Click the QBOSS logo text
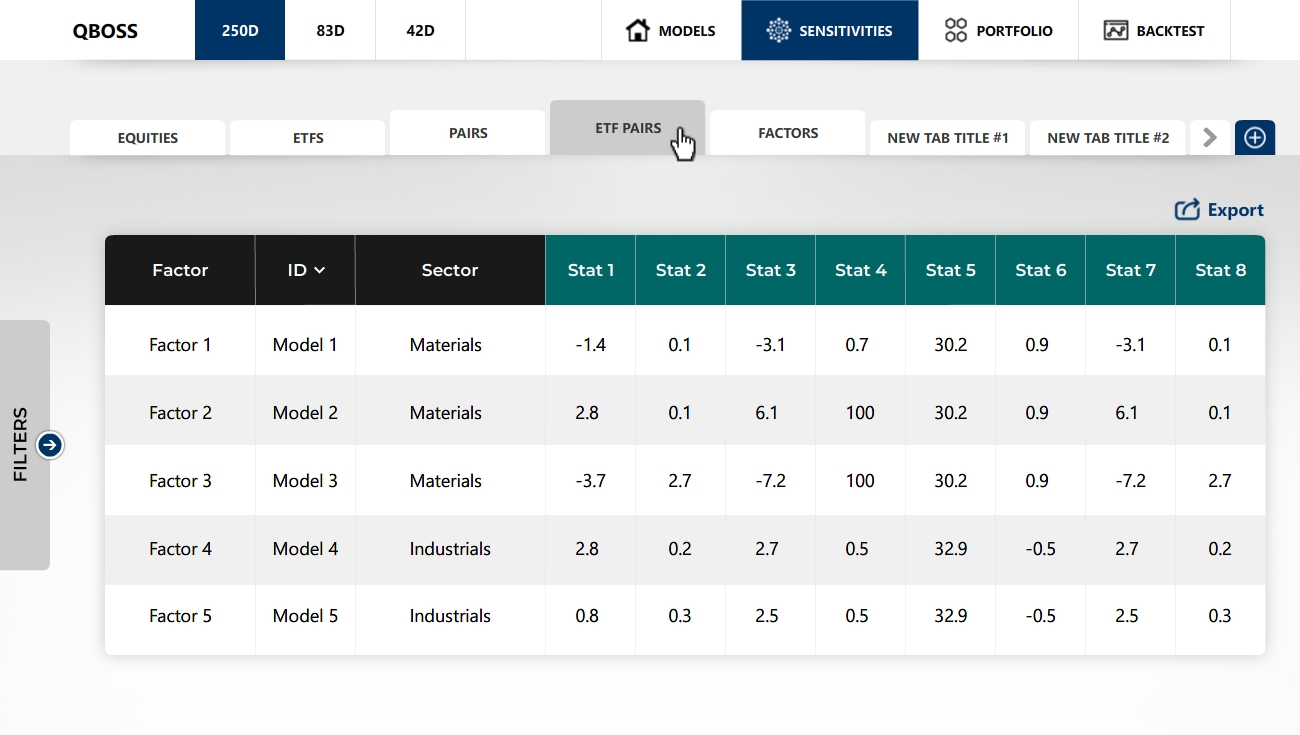This screenshot has height=735, width=1300. coord(105,31)
